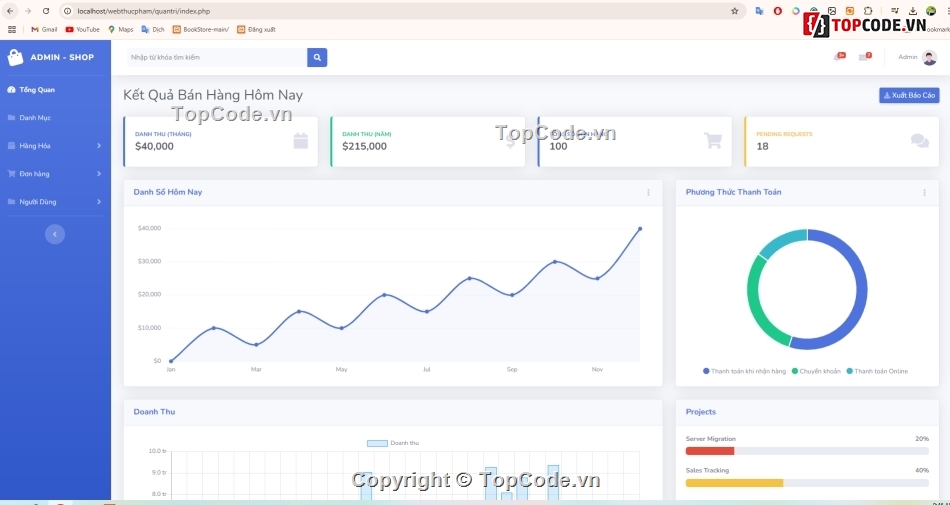Open BookStore-main/ bookmark

[201, 29]
